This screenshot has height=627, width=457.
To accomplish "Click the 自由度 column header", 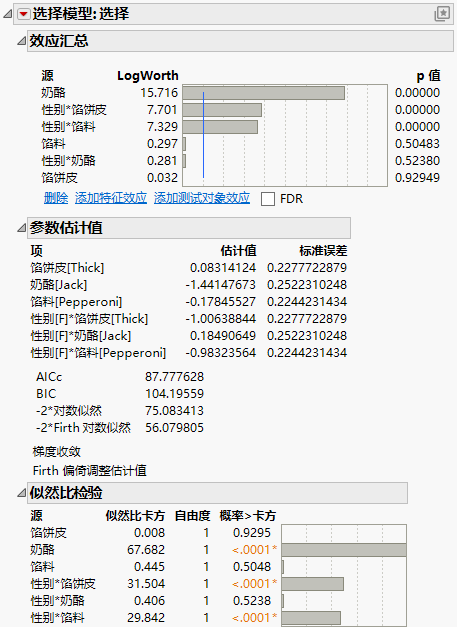I will [x=192, y=516].
